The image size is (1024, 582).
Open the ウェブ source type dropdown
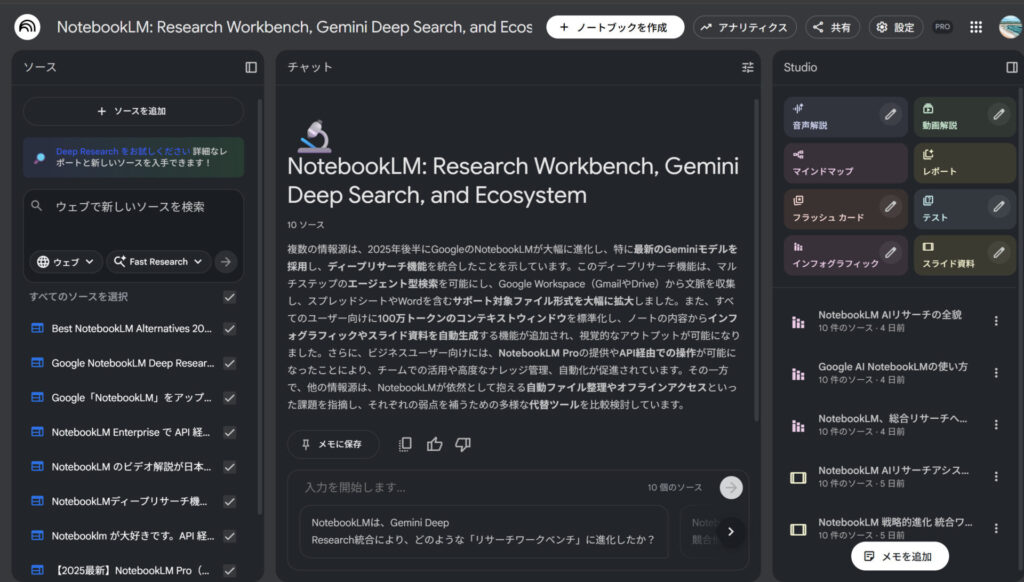pos(66,262)
